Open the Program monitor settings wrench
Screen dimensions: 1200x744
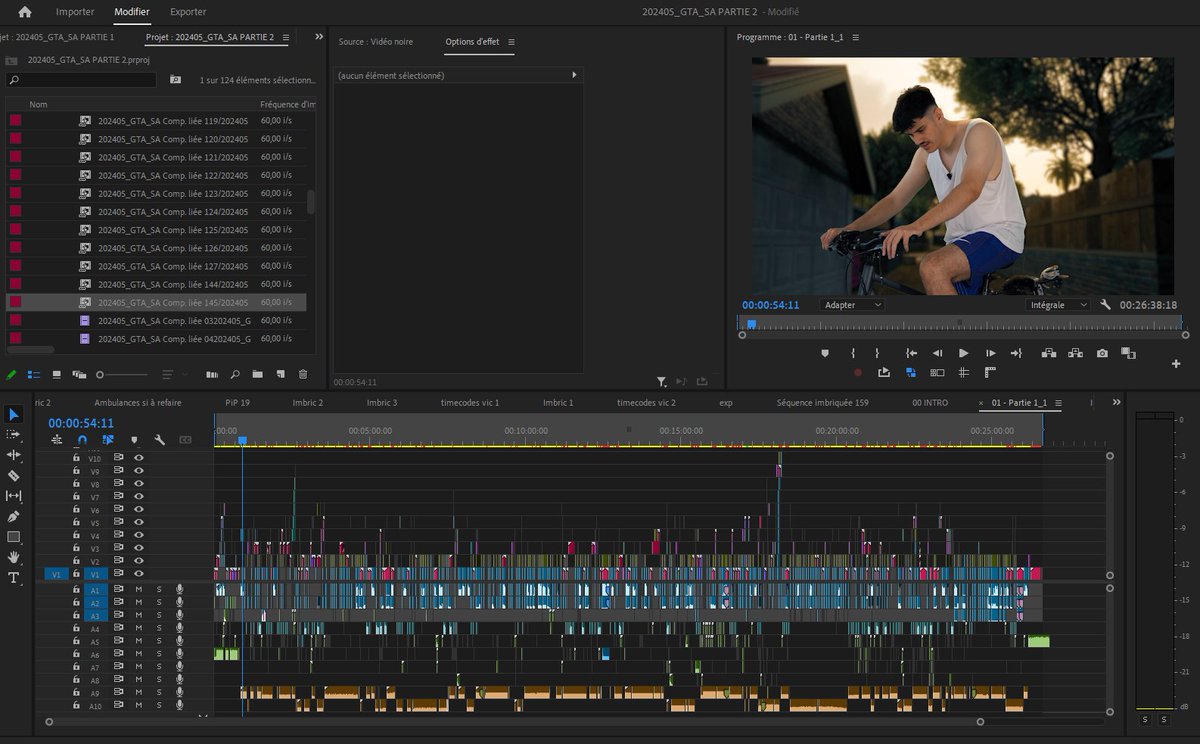pos(1105,305)
